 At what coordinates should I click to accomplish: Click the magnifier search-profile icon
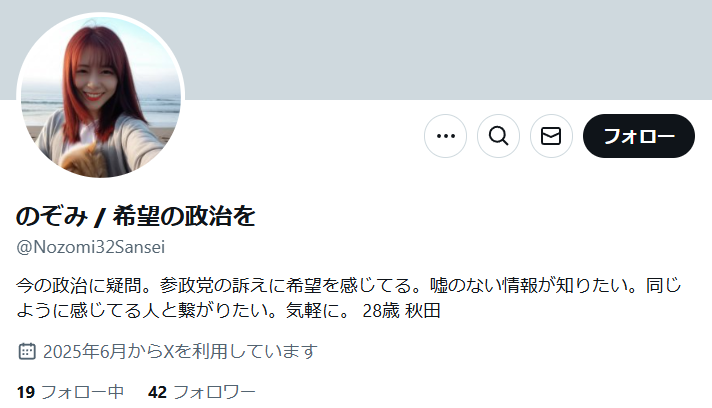pyautogui.click(x=498, y=136)
